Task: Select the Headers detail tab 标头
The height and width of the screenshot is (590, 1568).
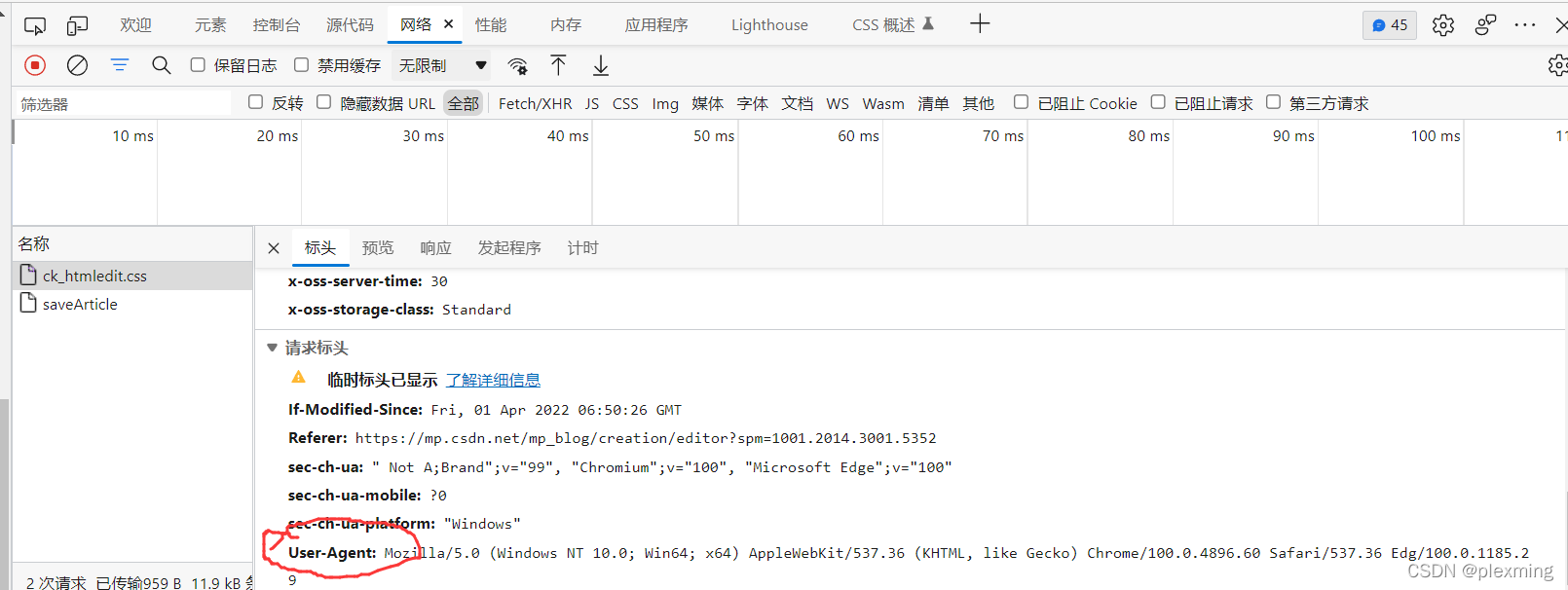Action: 320,248
